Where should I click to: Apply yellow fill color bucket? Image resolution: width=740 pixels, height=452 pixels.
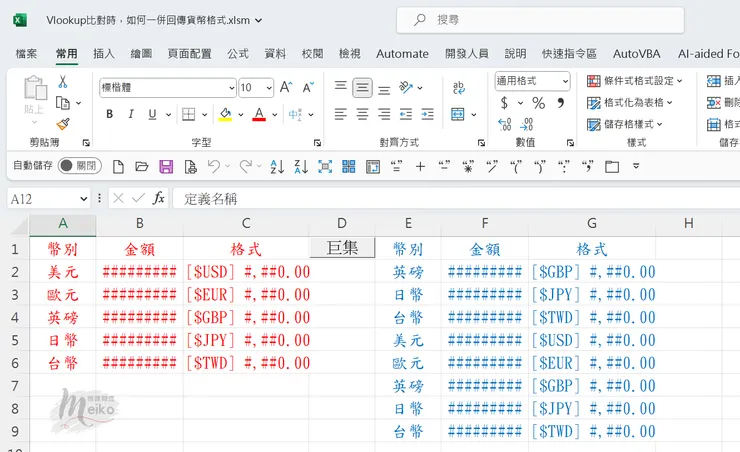click(225, 114)
